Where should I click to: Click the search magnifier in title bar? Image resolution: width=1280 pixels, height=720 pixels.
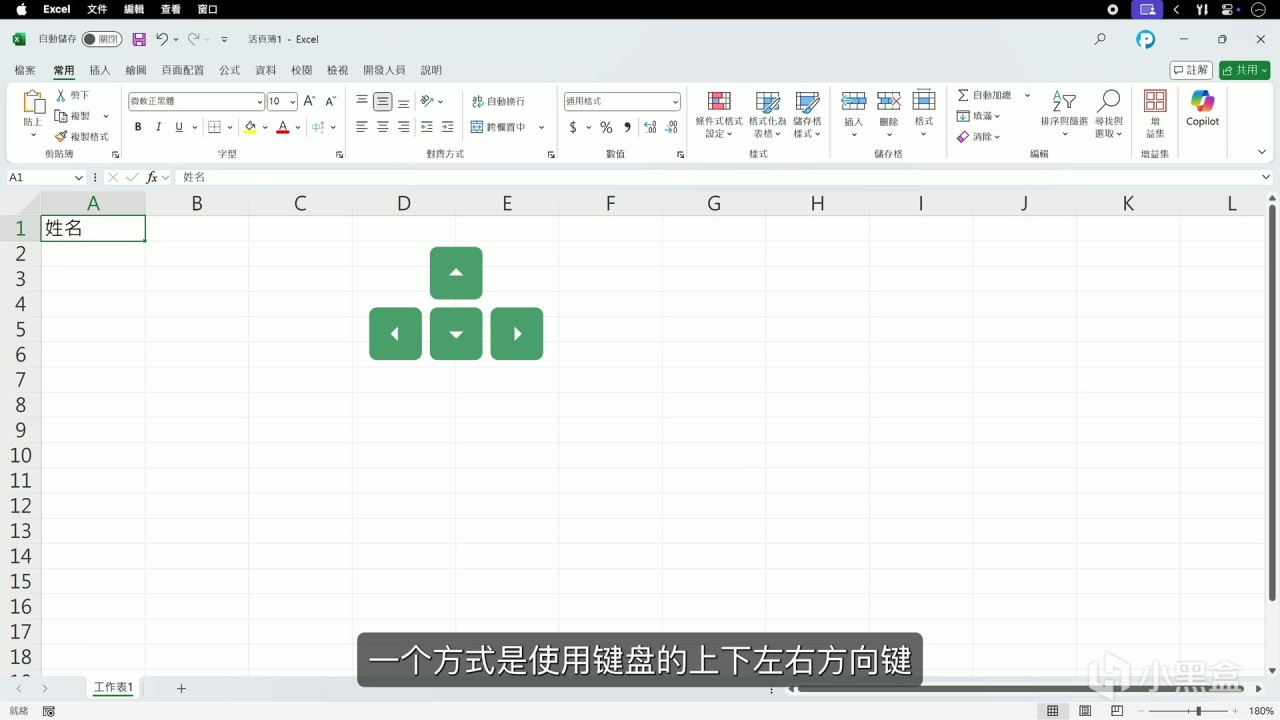click(x=1100, y=39)
